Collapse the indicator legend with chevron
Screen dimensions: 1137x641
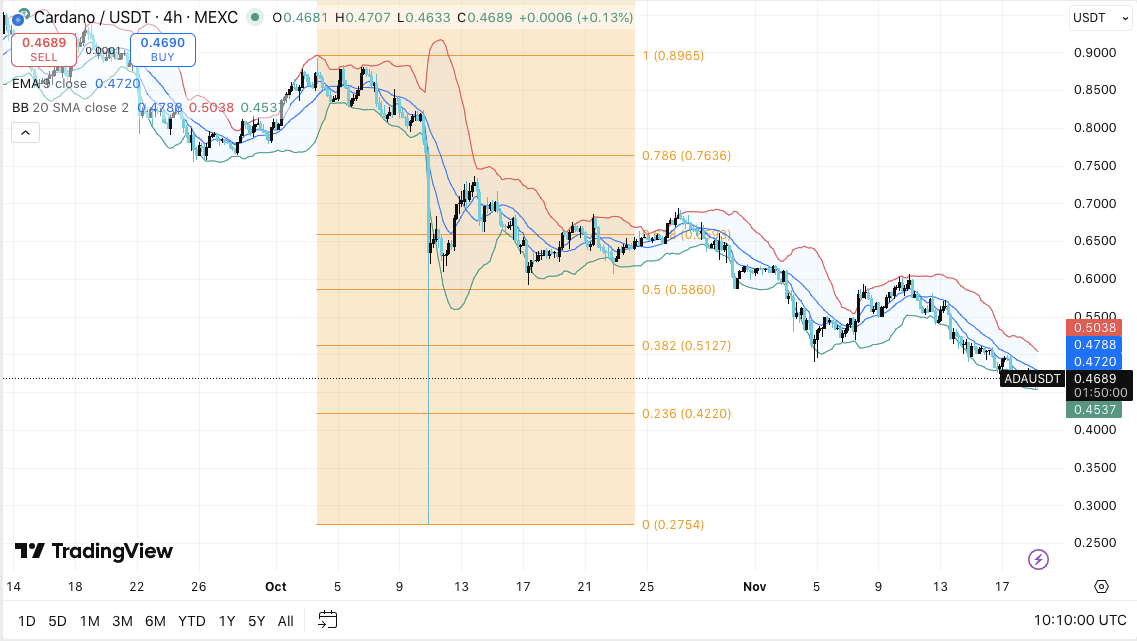[25, 132]
